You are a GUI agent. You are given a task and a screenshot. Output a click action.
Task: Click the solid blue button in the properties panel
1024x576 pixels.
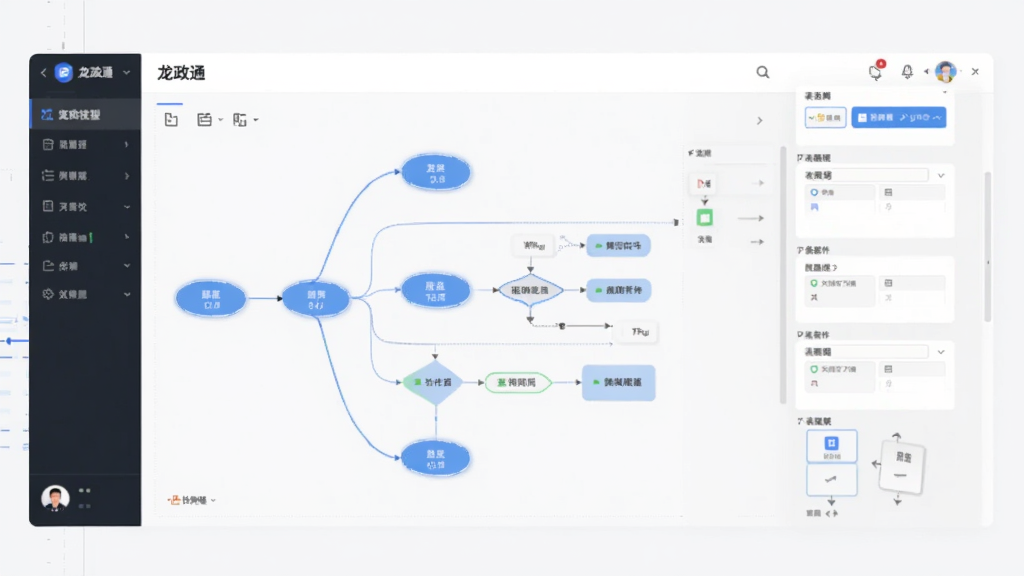pos(899,118)
